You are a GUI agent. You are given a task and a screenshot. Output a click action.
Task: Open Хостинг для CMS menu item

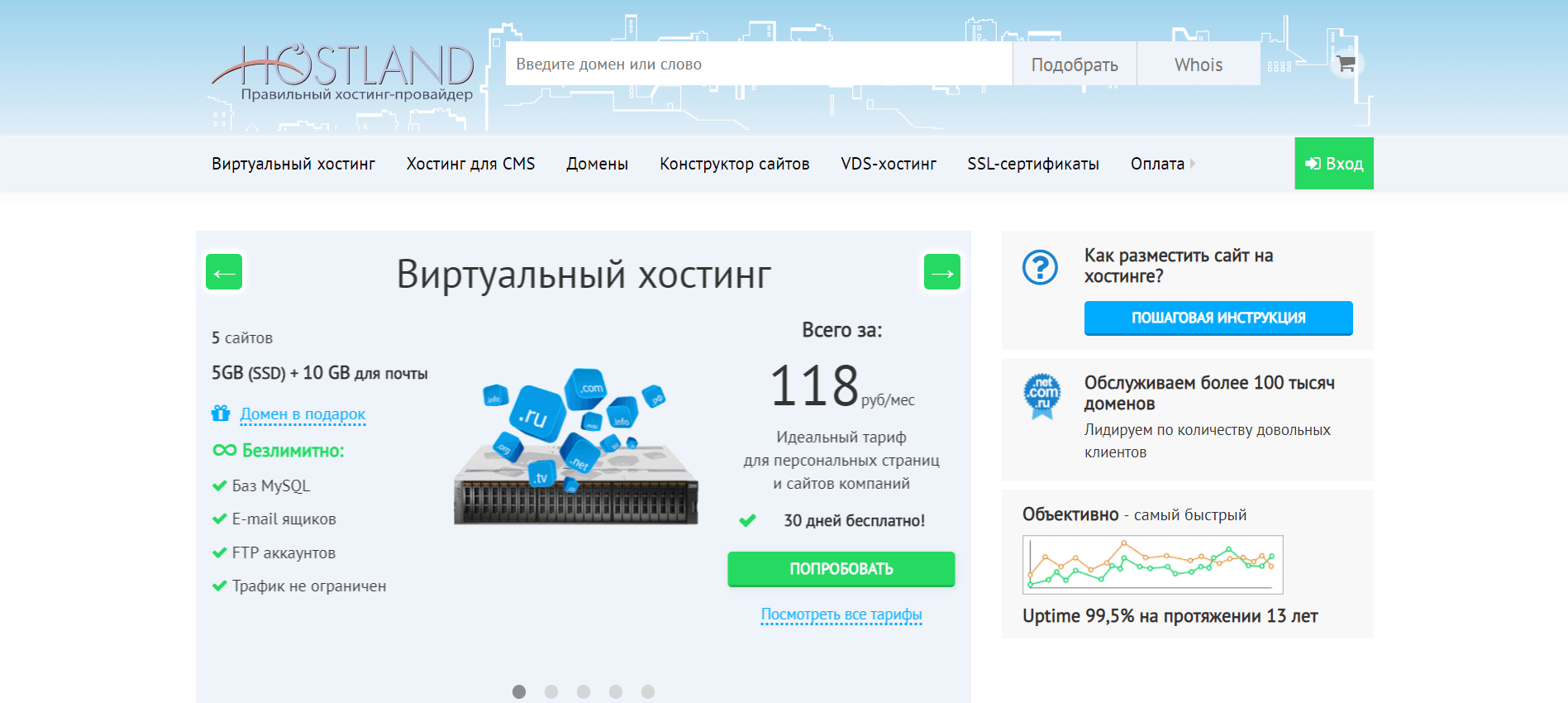pyautogui.click(x=470, y=164)
